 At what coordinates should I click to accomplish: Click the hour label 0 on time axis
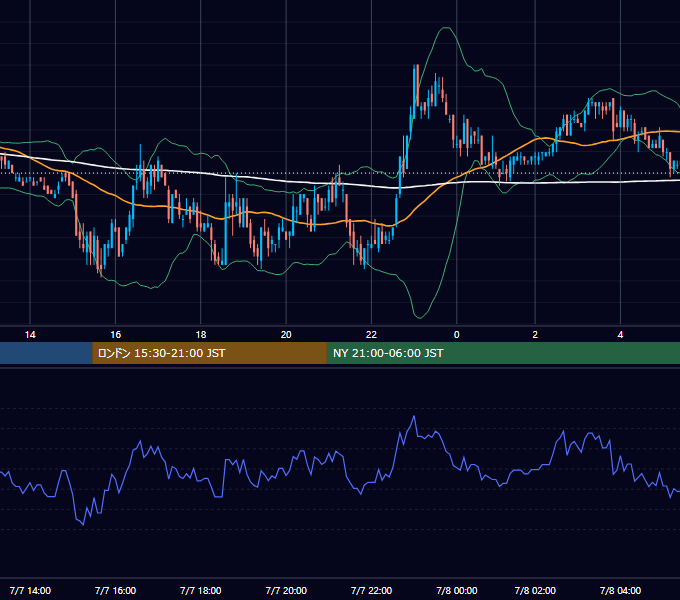click(x=456, y=335)
